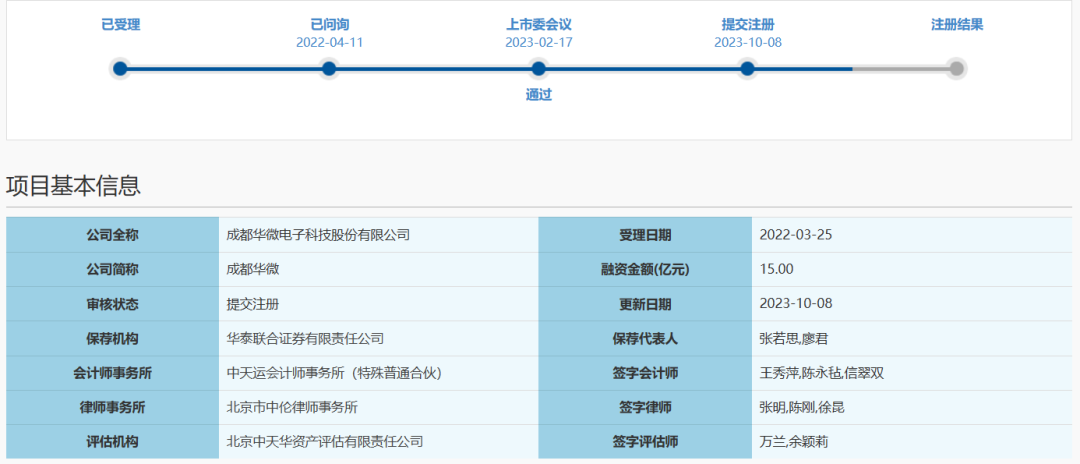Select the 注册结果 stage label
Image resolution: width=1080 pixels, height=464 pixels.
[957, 25]
